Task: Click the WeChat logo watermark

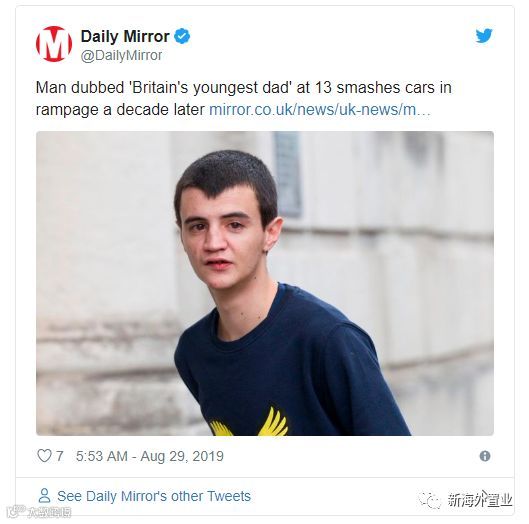Action: 429,500
